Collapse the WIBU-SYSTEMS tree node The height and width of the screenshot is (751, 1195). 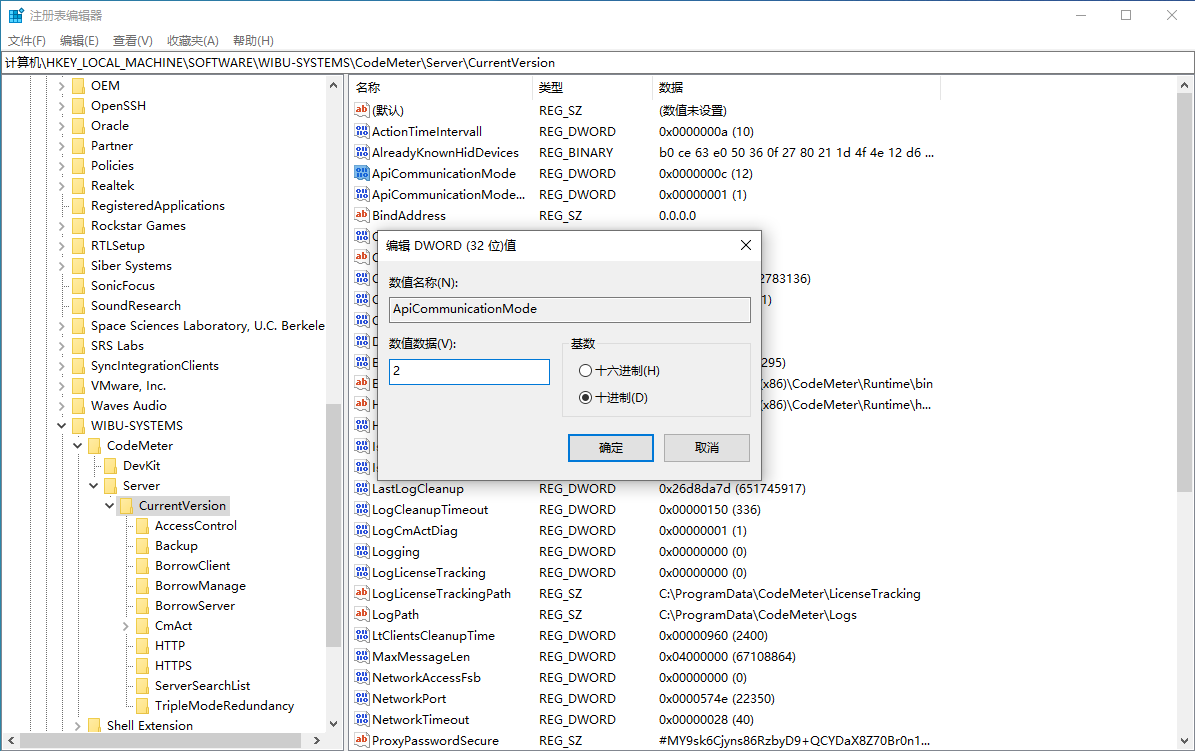pyautogui.click(x=62, y=425)
